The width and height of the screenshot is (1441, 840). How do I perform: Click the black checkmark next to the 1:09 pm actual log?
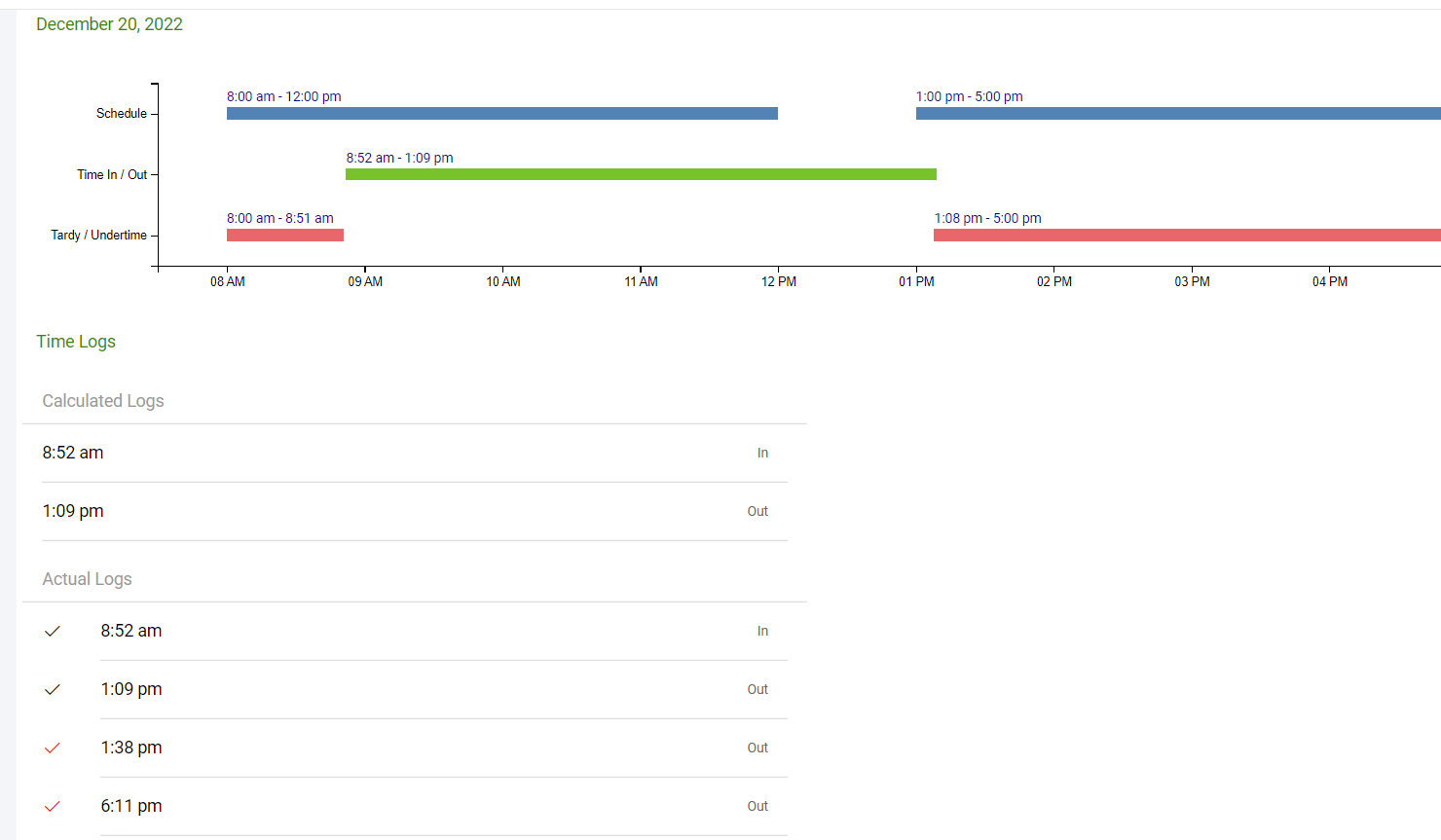53,689
